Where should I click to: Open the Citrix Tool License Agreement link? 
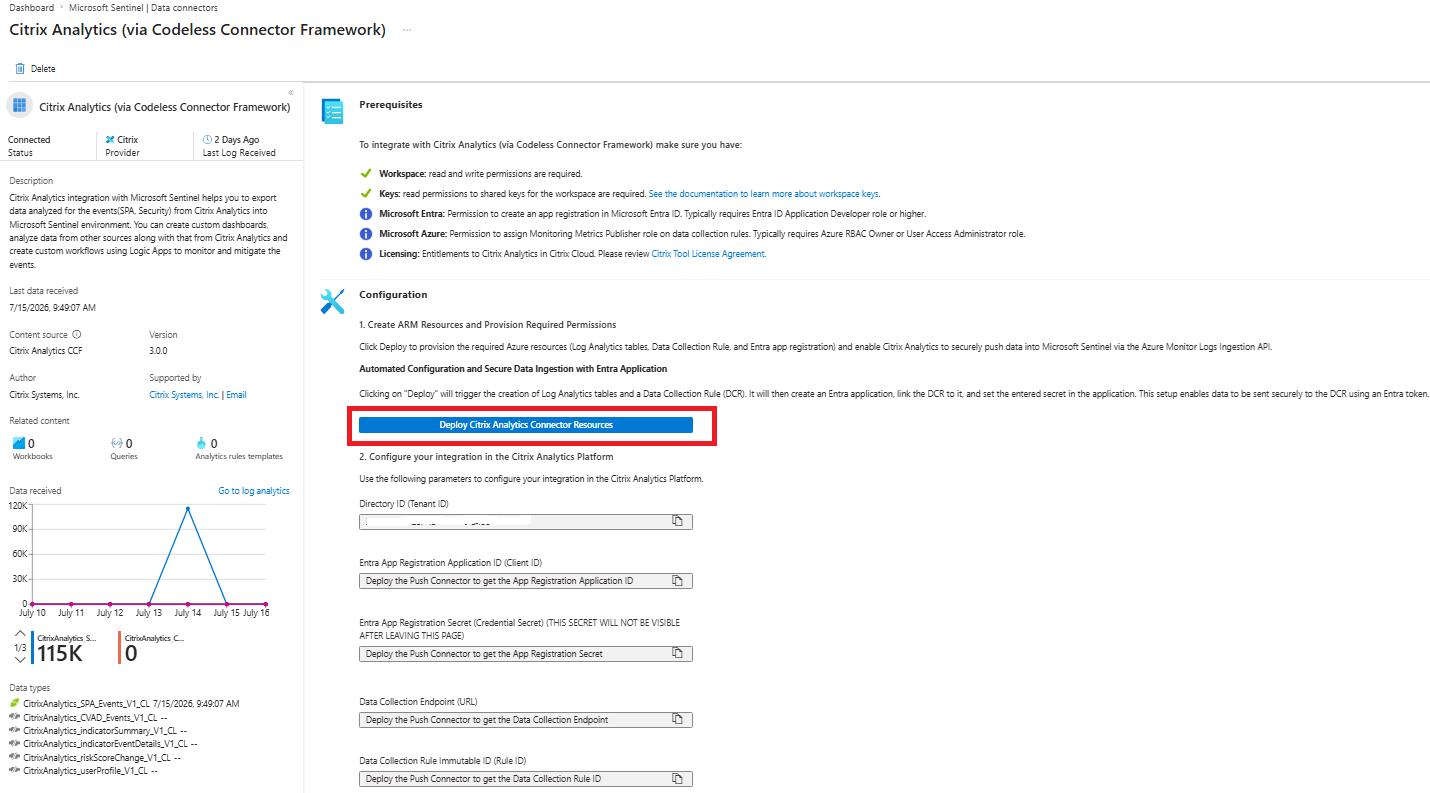[x=709, y=254]
